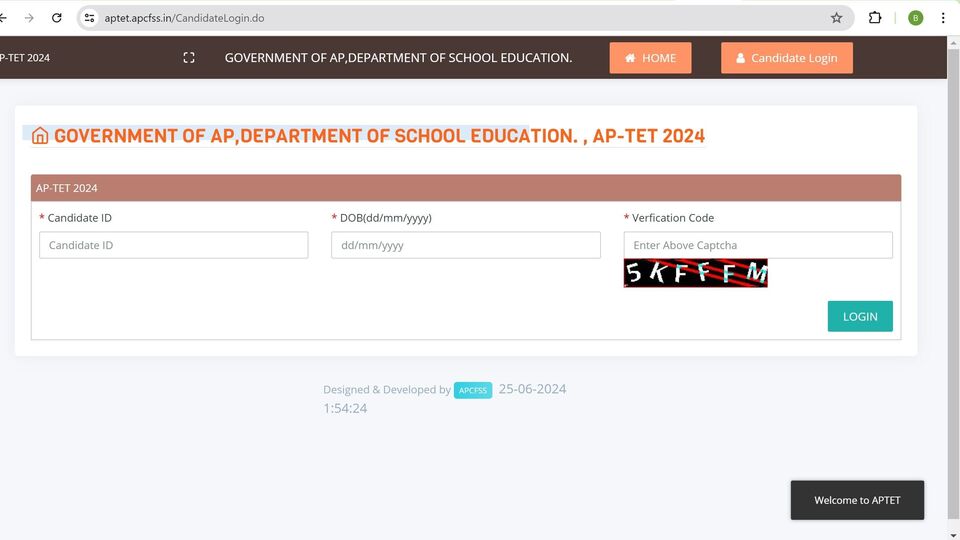Open browser extensions puzzle icon
Image resolution: width=960 pixels, height=540 pixels.
875,18
